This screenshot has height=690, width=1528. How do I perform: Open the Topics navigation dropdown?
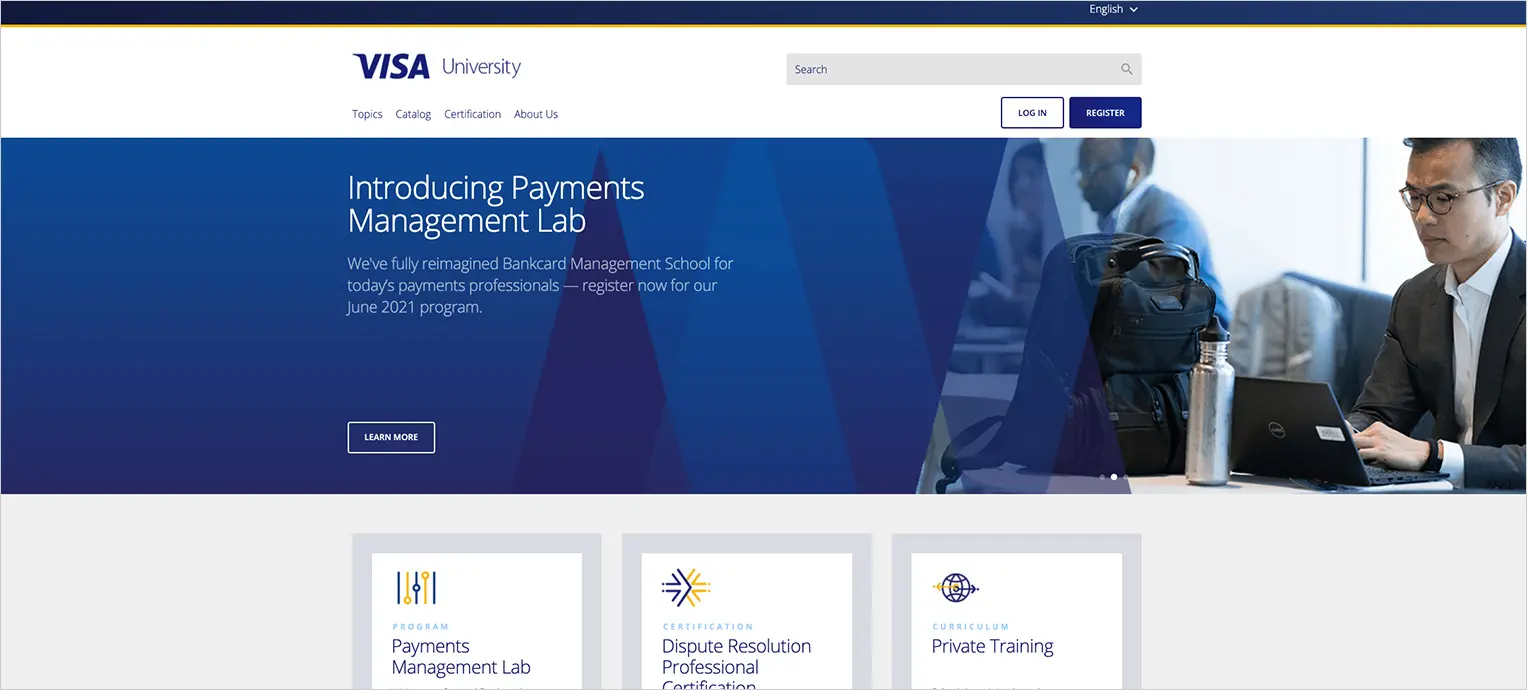(366, 113)
